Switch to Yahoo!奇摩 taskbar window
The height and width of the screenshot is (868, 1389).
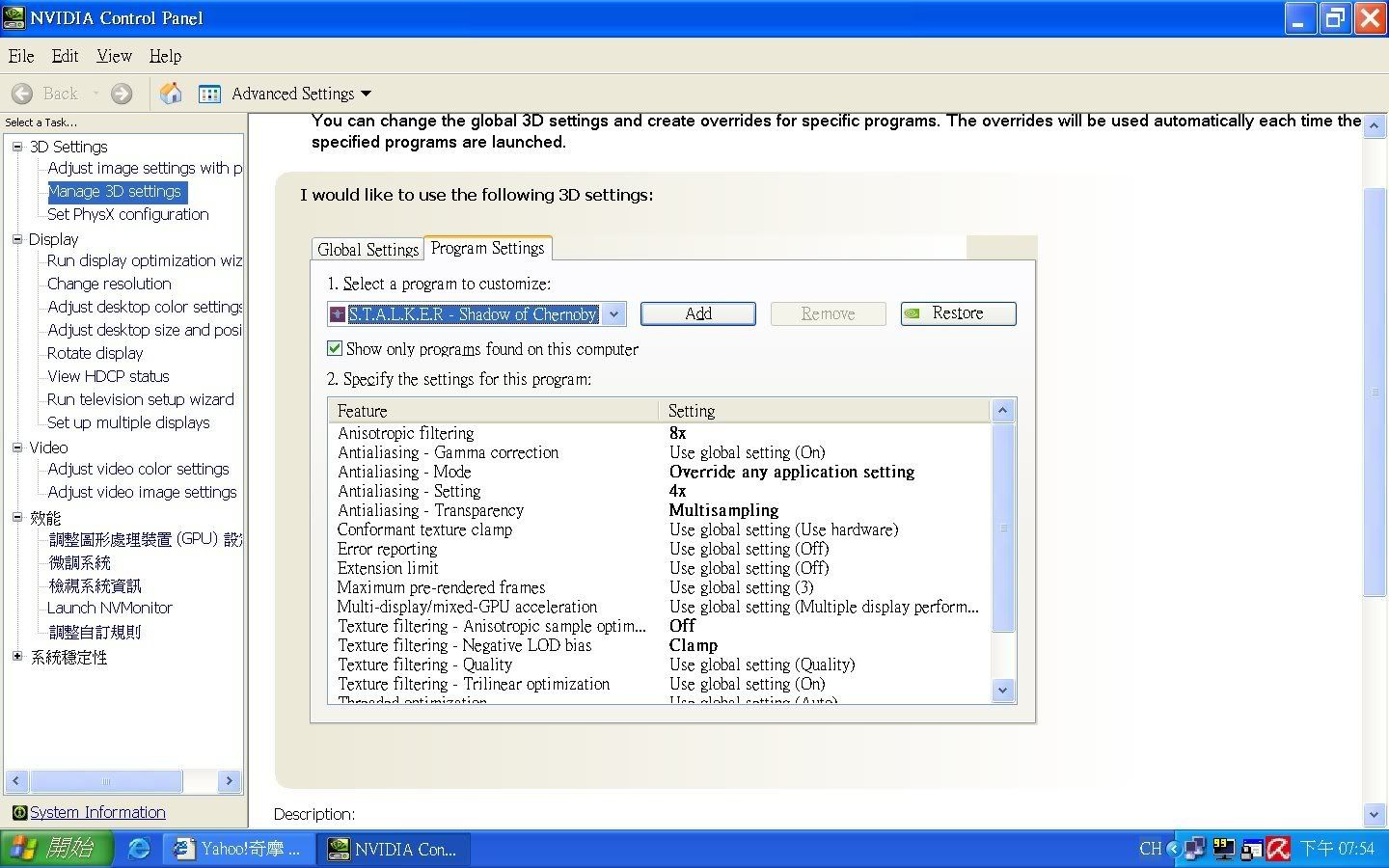click(x=238, y=849)
